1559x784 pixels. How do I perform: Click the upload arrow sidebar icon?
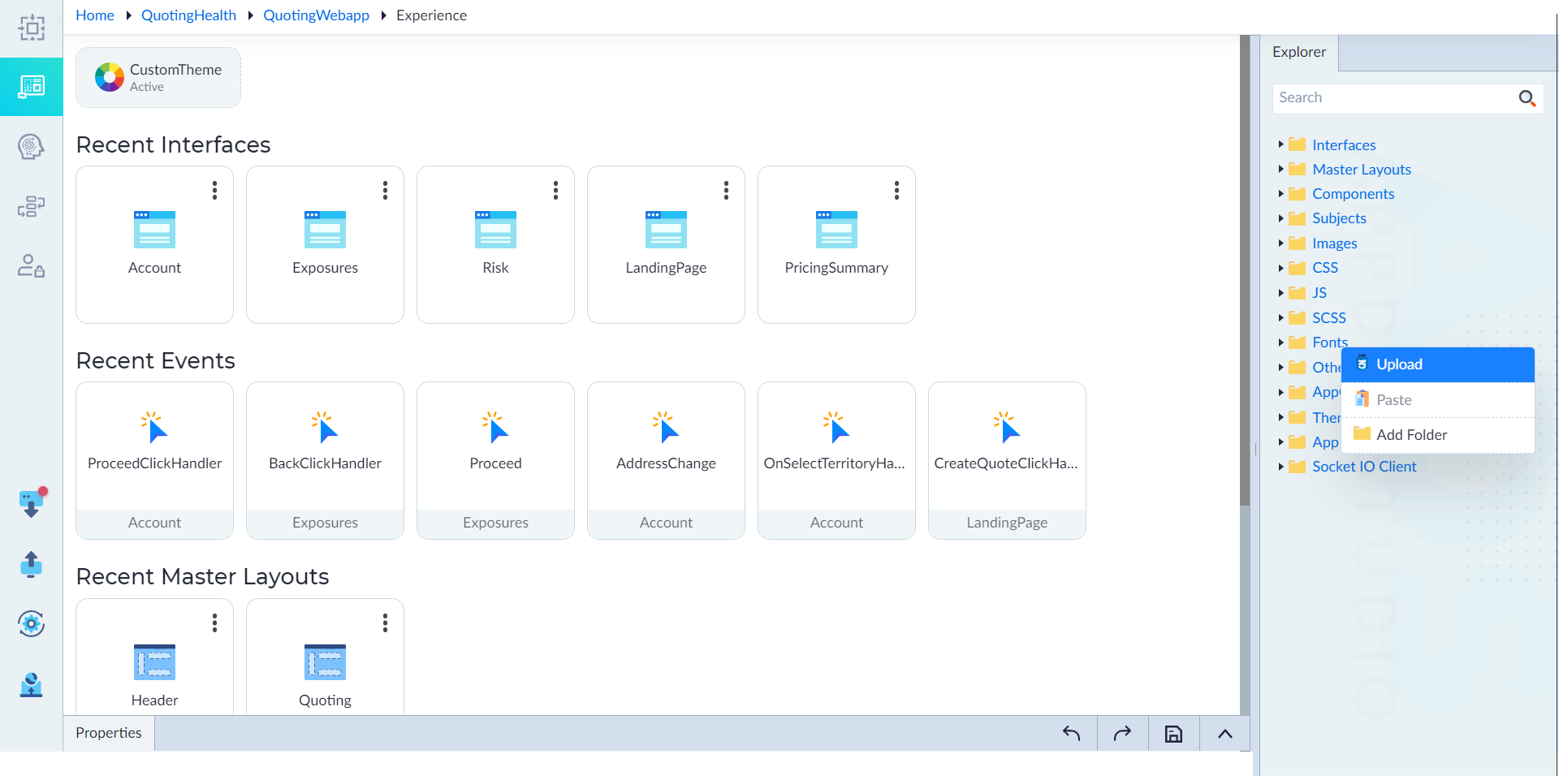[31, 564]
